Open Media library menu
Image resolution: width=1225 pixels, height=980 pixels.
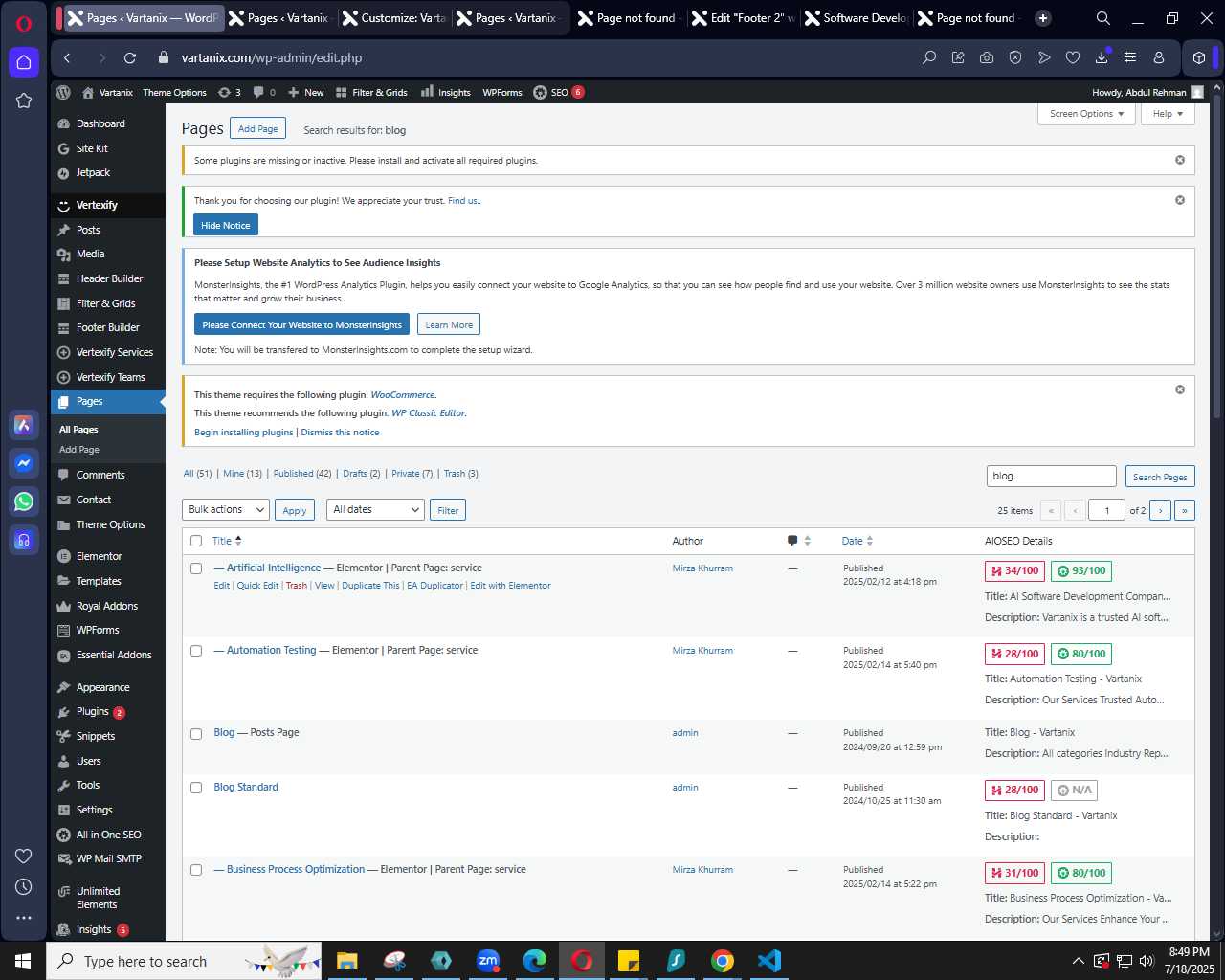[x=91, y=254]
